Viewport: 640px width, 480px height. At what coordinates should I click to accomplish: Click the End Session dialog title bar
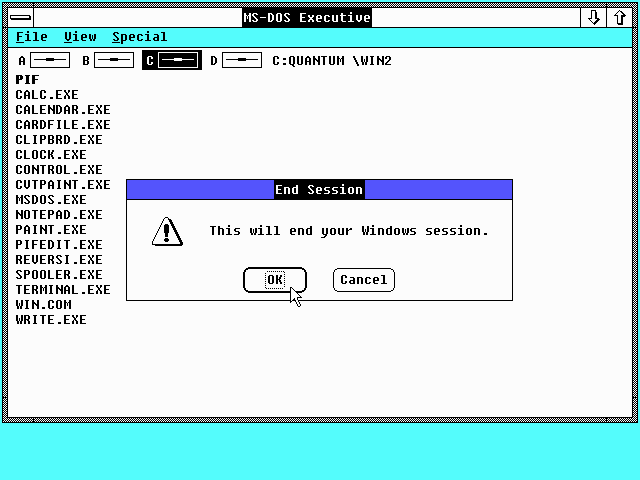point(319,189)
